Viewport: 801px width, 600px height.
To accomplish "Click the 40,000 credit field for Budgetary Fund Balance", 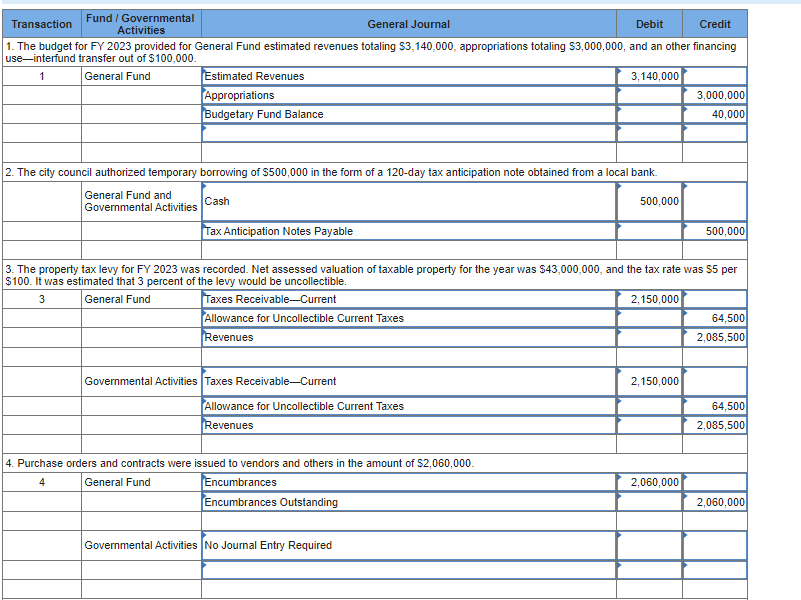I will pos(714,114).
